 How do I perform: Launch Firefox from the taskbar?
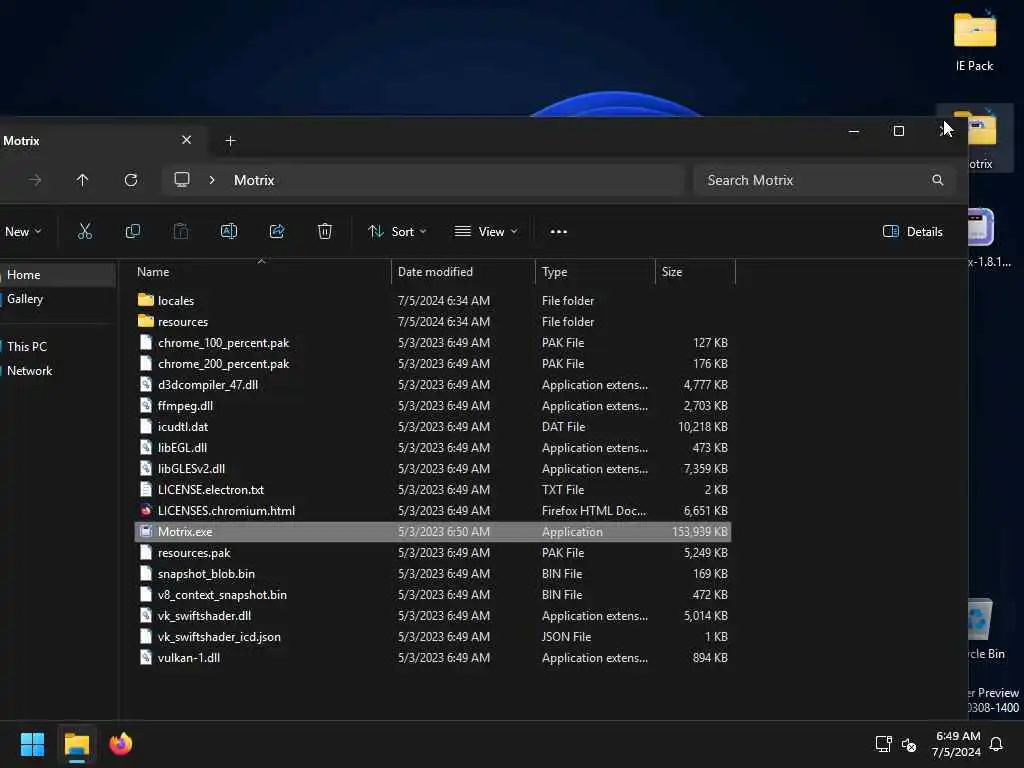(121, 744)
